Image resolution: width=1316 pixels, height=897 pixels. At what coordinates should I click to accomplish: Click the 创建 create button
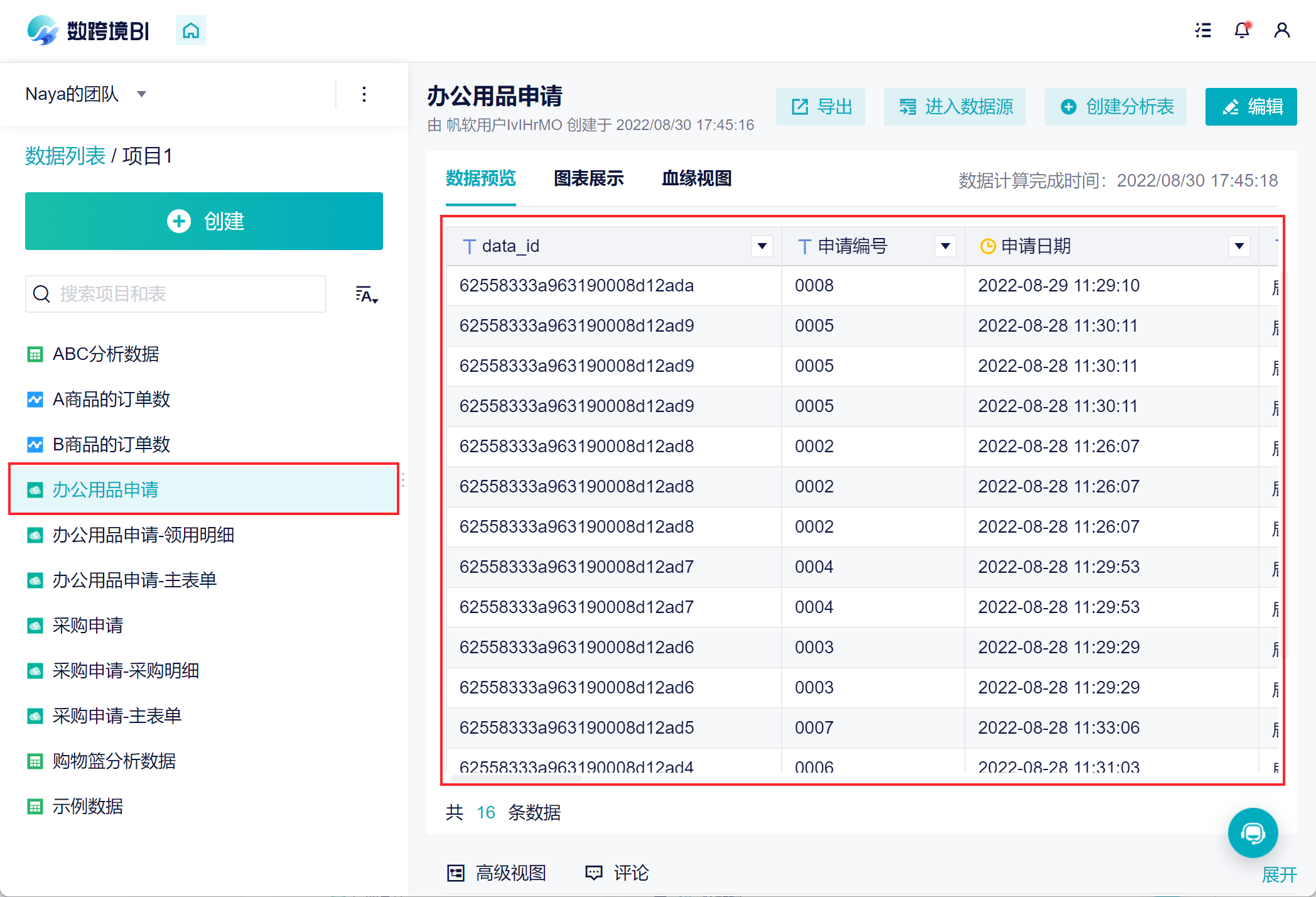[x=204, y=221]
